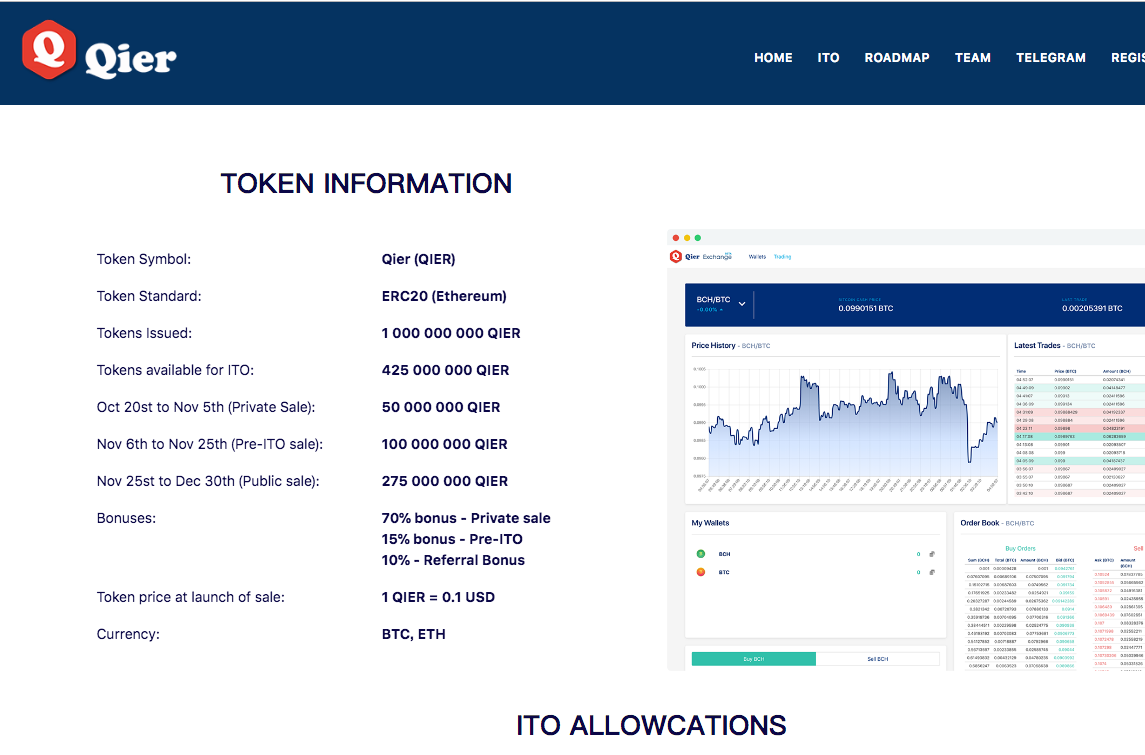The width and height of the screenshot is (1145, 755).
Task: Select the 'ERC20 (Ethereum)' value
Action: point(444,296)
